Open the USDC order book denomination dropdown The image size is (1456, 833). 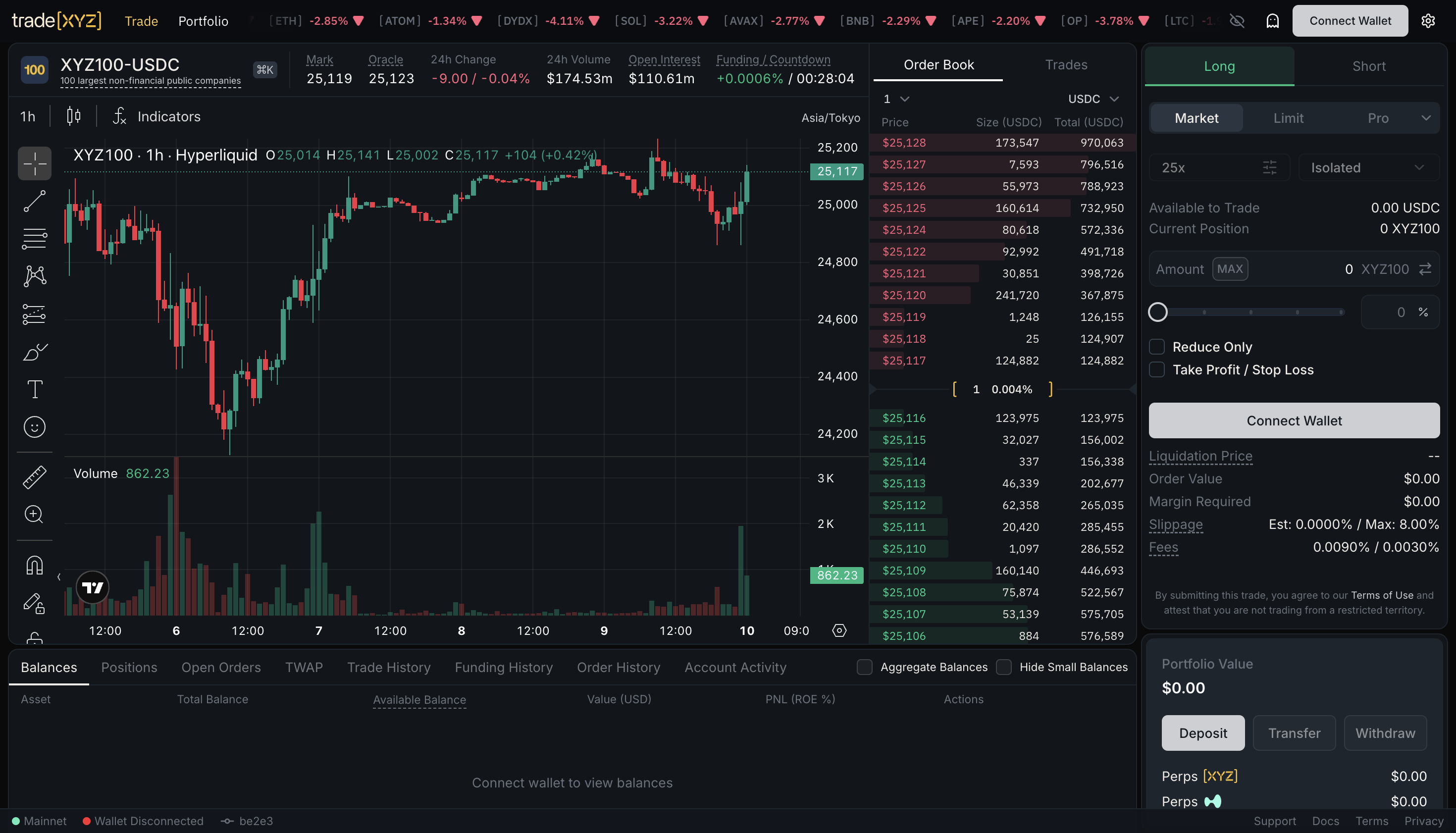[x=1092, y=99]
